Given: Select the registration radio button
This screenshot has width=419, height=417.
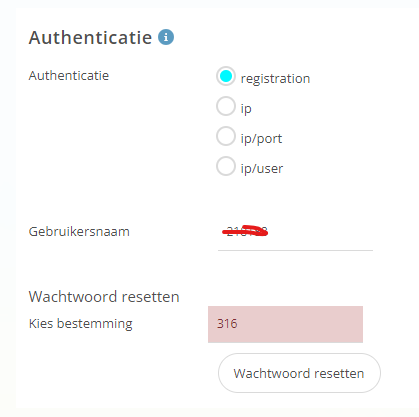Looking at the screenshot, I should pyautogui.click(x=226, y=76).
